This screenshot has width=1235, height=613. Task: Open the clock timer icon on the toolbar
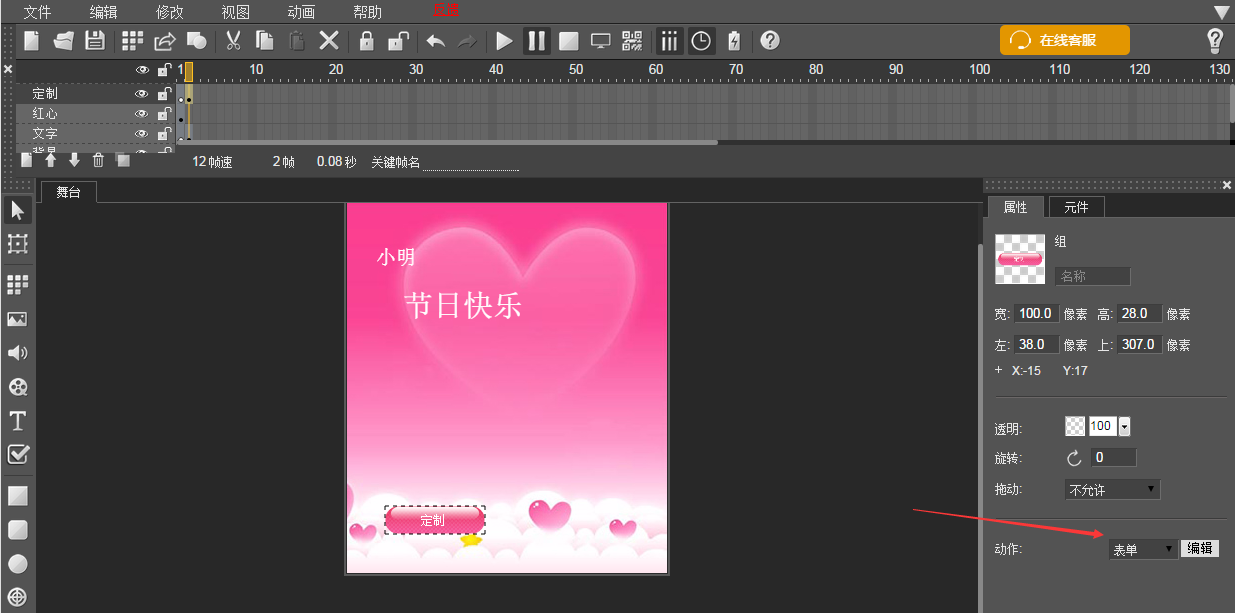[x=700, y=41]
